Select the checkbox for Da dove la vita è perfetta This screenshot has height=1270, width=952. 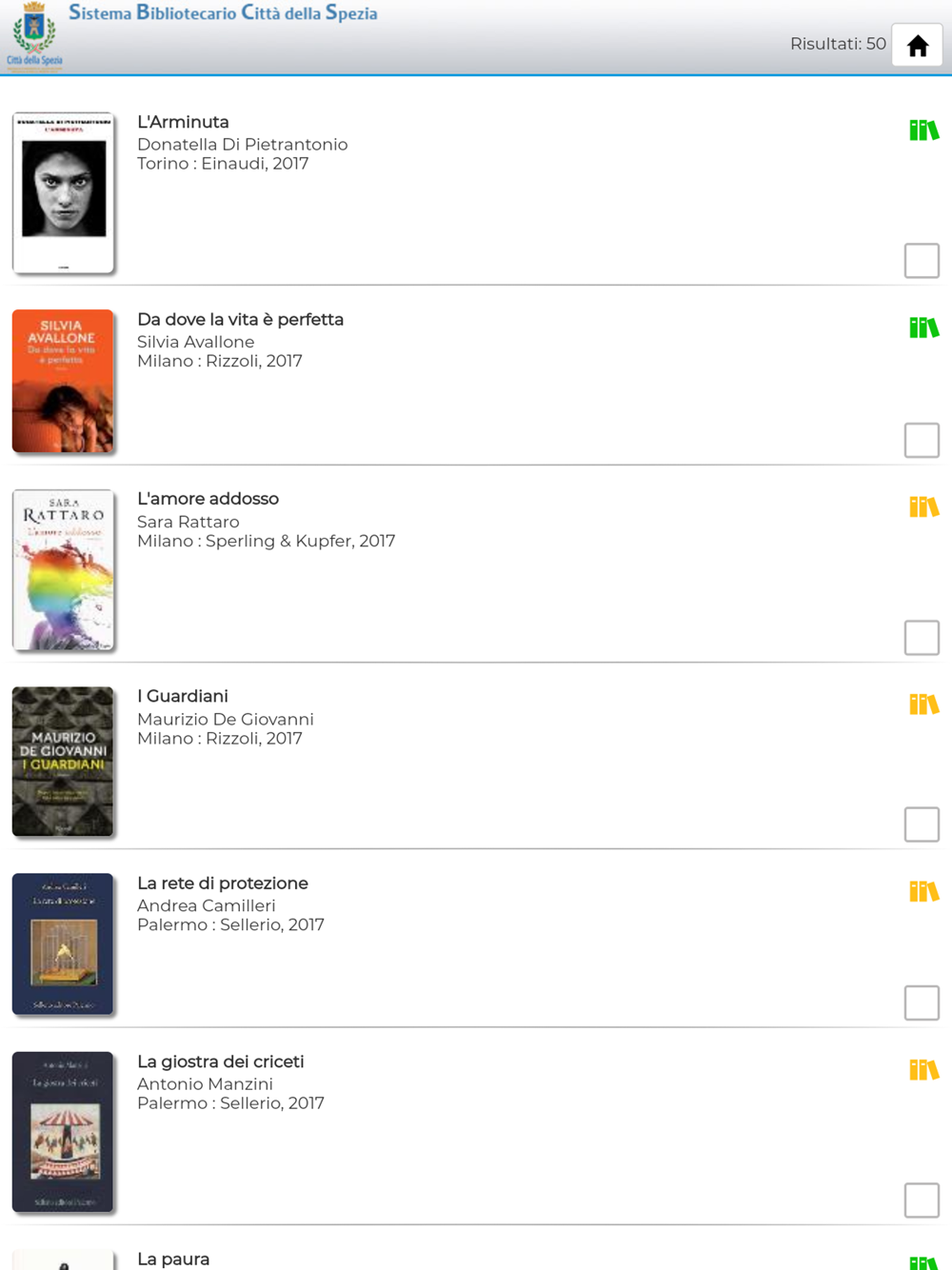[x=922, y=440]
